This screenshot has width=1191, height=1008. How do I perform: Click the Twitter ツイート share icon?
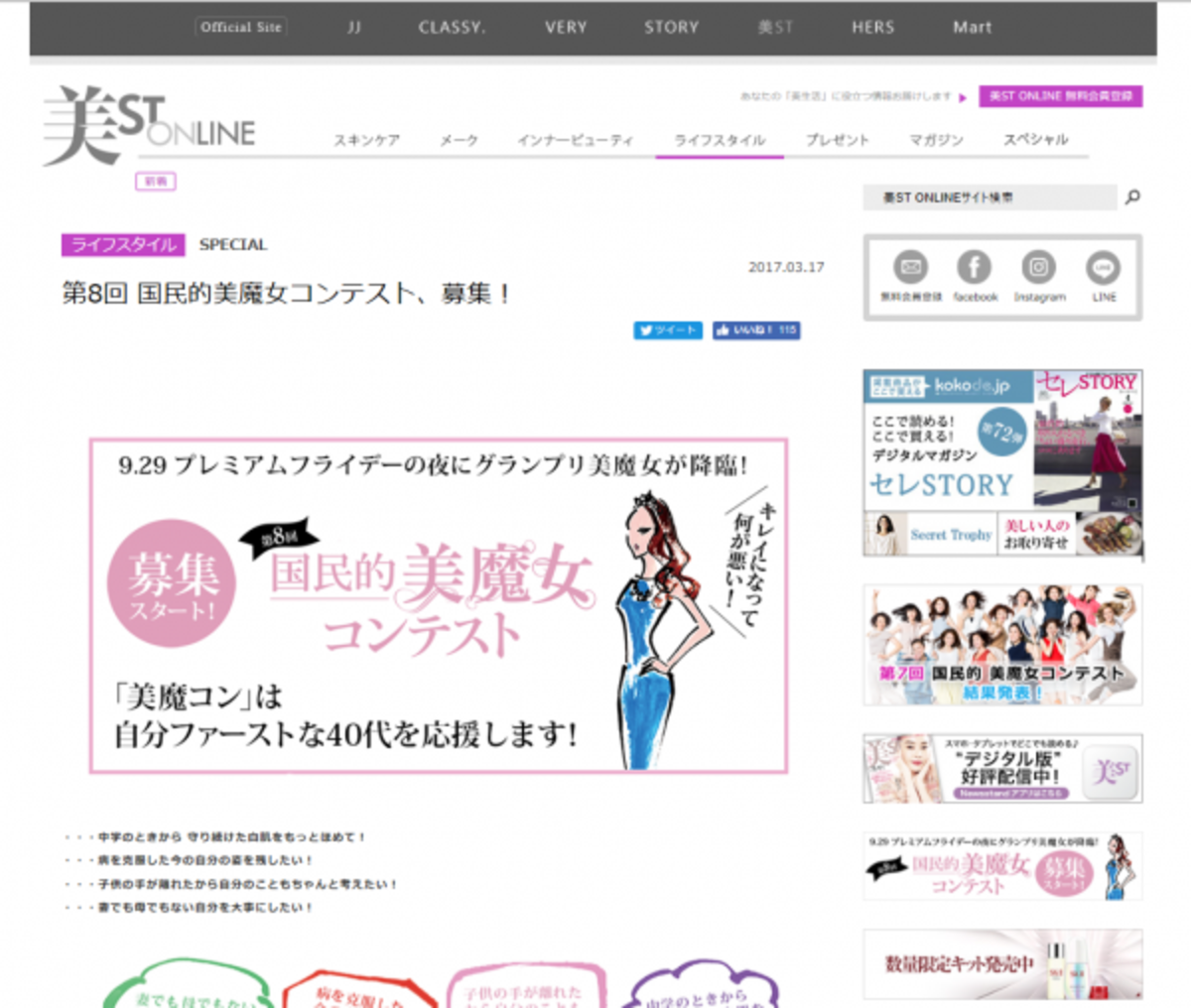pyautogui.click(x=667, y=329)
